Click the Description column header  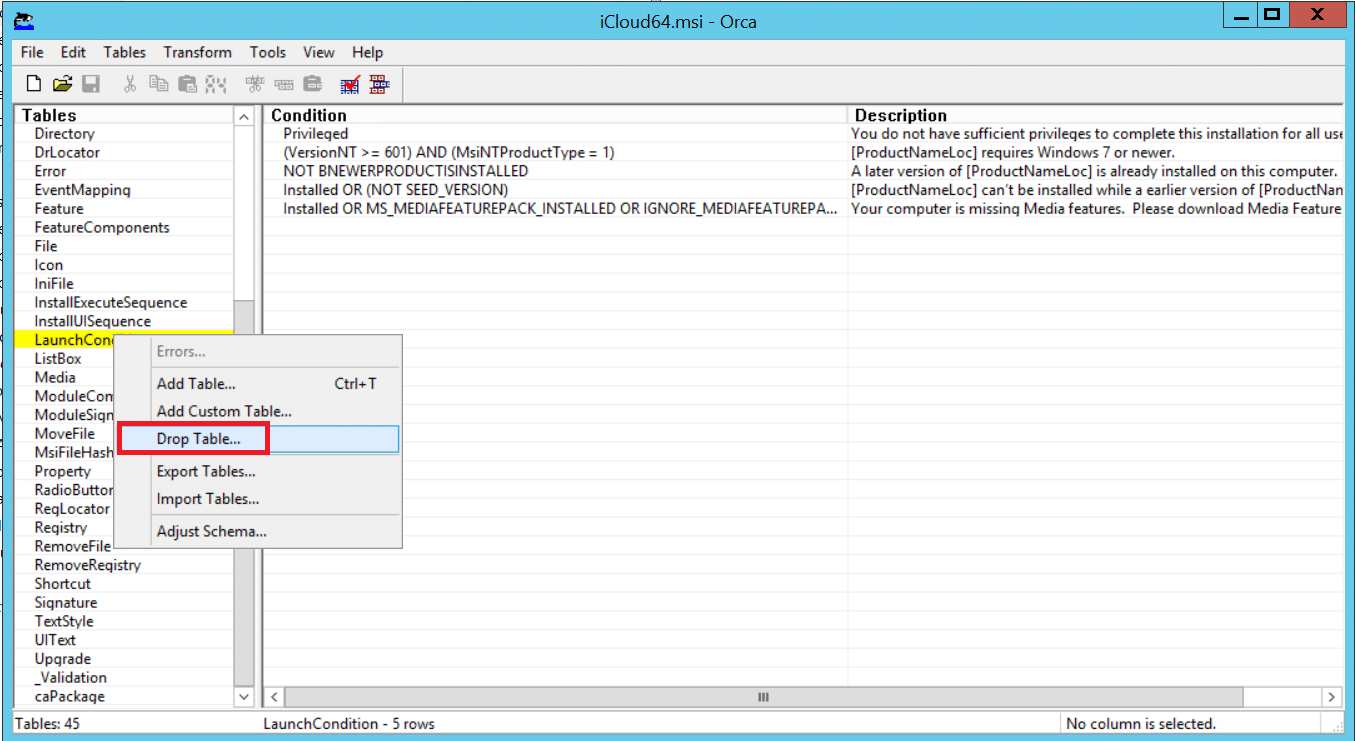(1095, 116)
